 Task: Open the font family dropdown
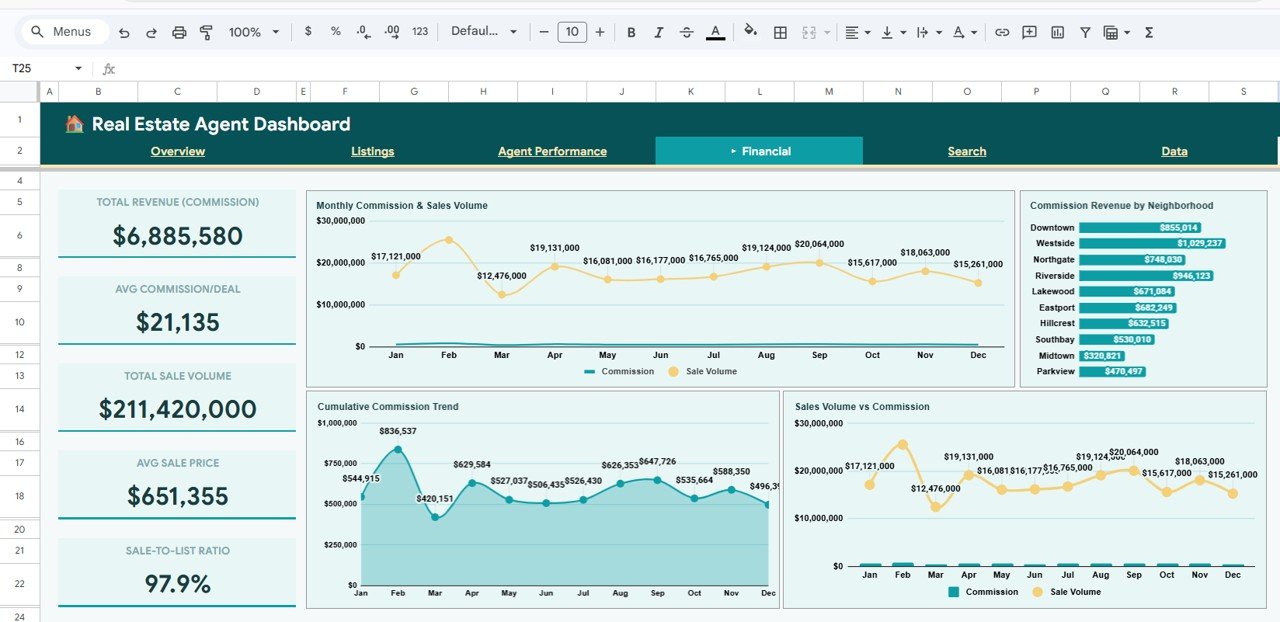pyautogui.click(x=485, y=31)
